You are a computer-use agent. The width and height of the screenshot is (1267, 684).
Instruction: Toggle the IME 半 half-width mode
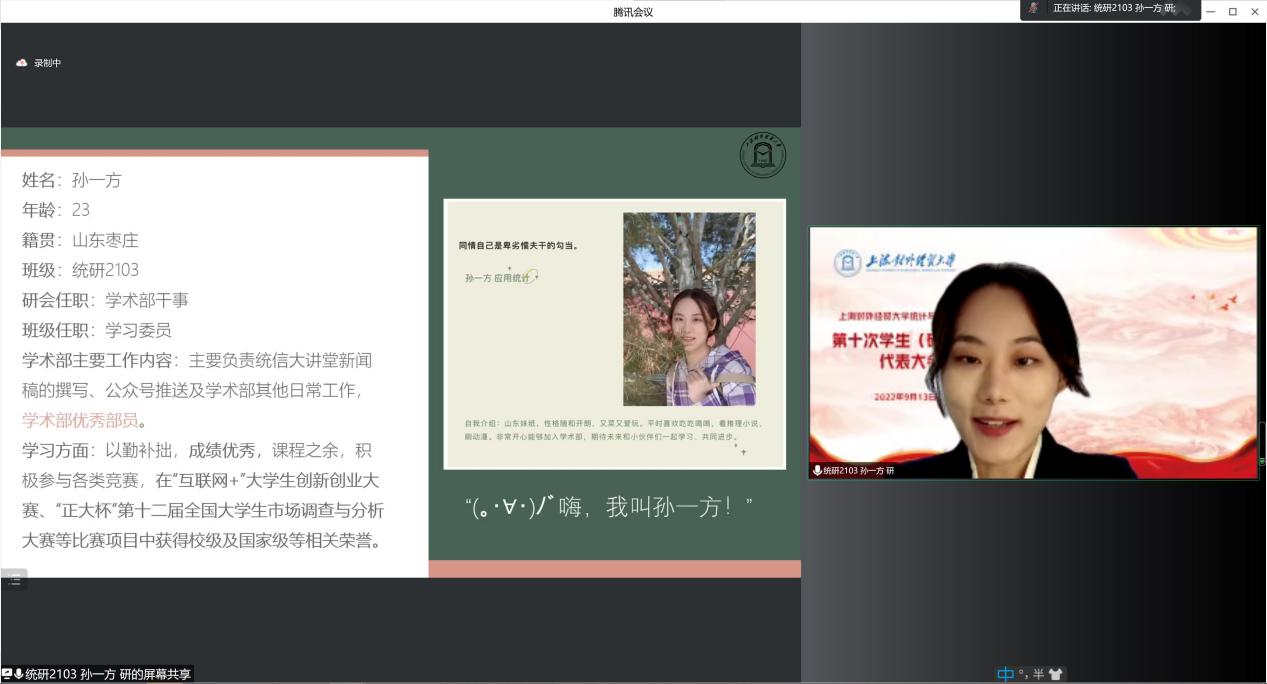1038,674
